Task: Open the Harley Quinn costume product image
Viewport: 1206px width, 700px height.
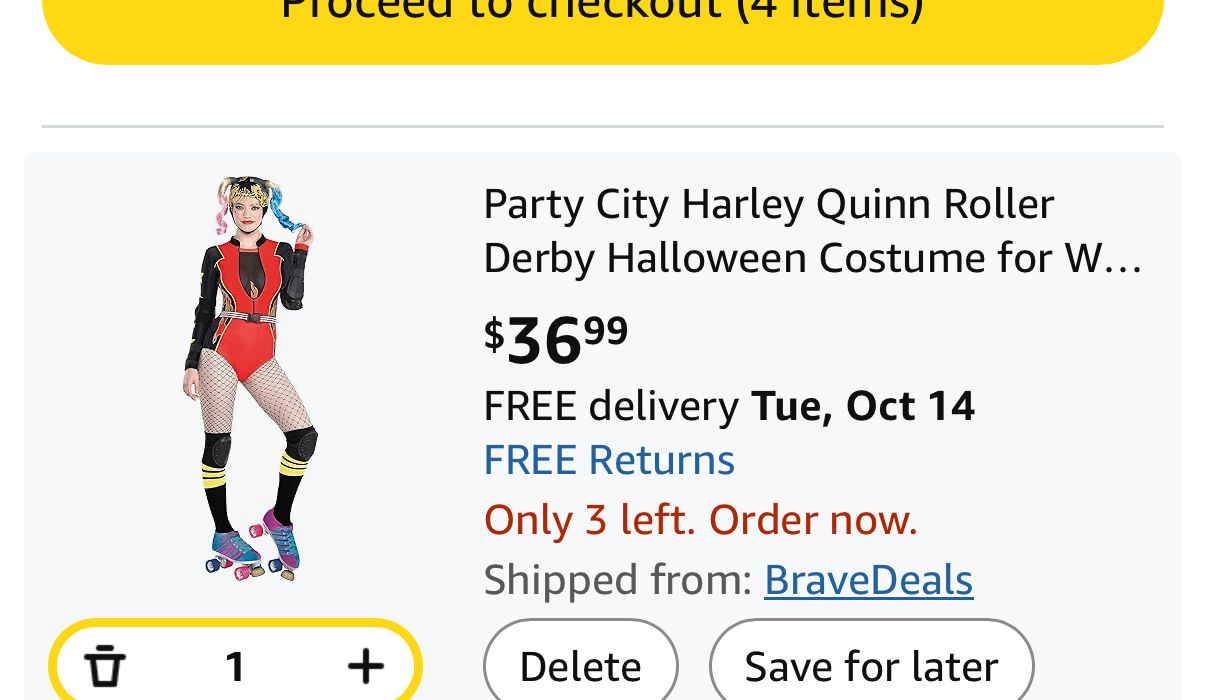Action: pos(251,378)
